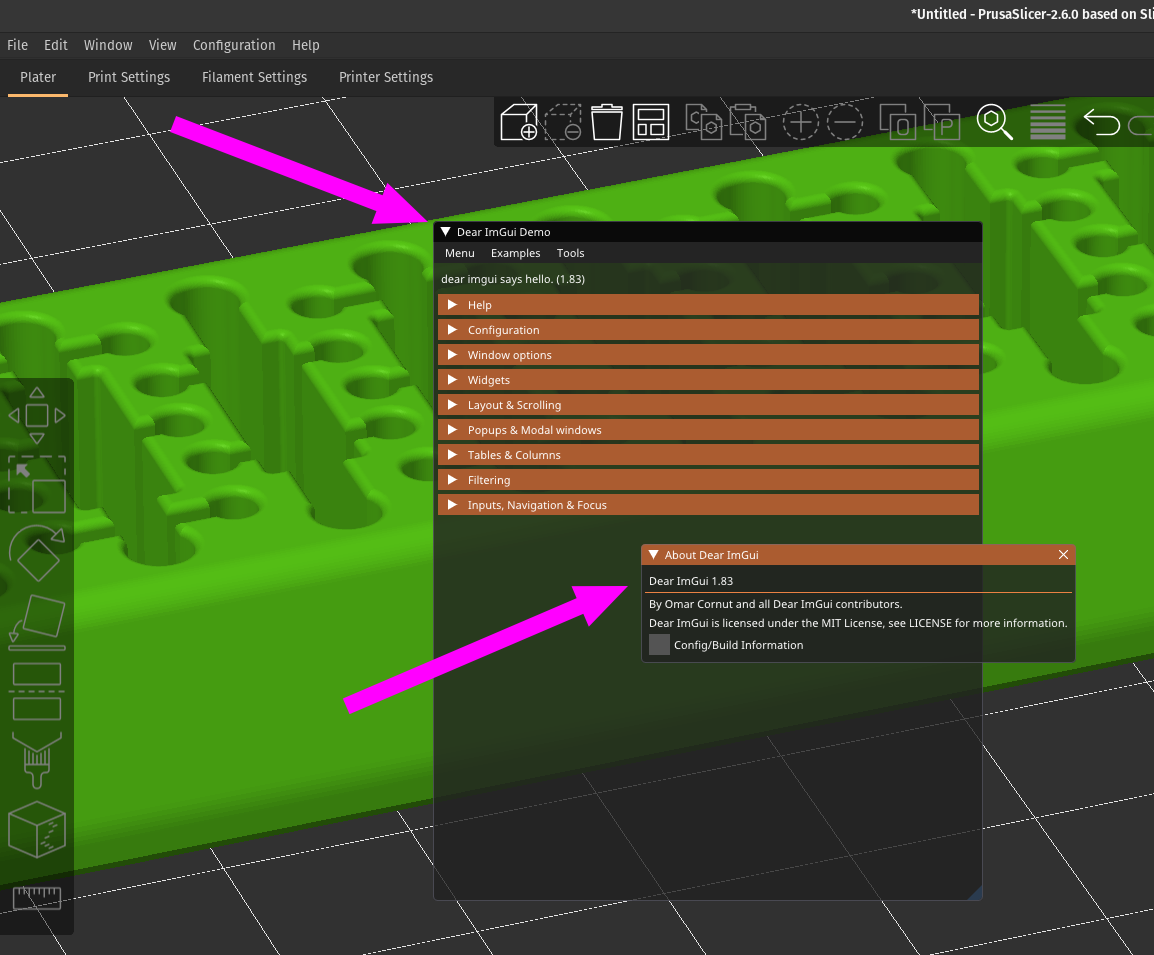Viewport: 1154px width, 955px height.
Task: Open the Measure tool
Action: [37, 897]
